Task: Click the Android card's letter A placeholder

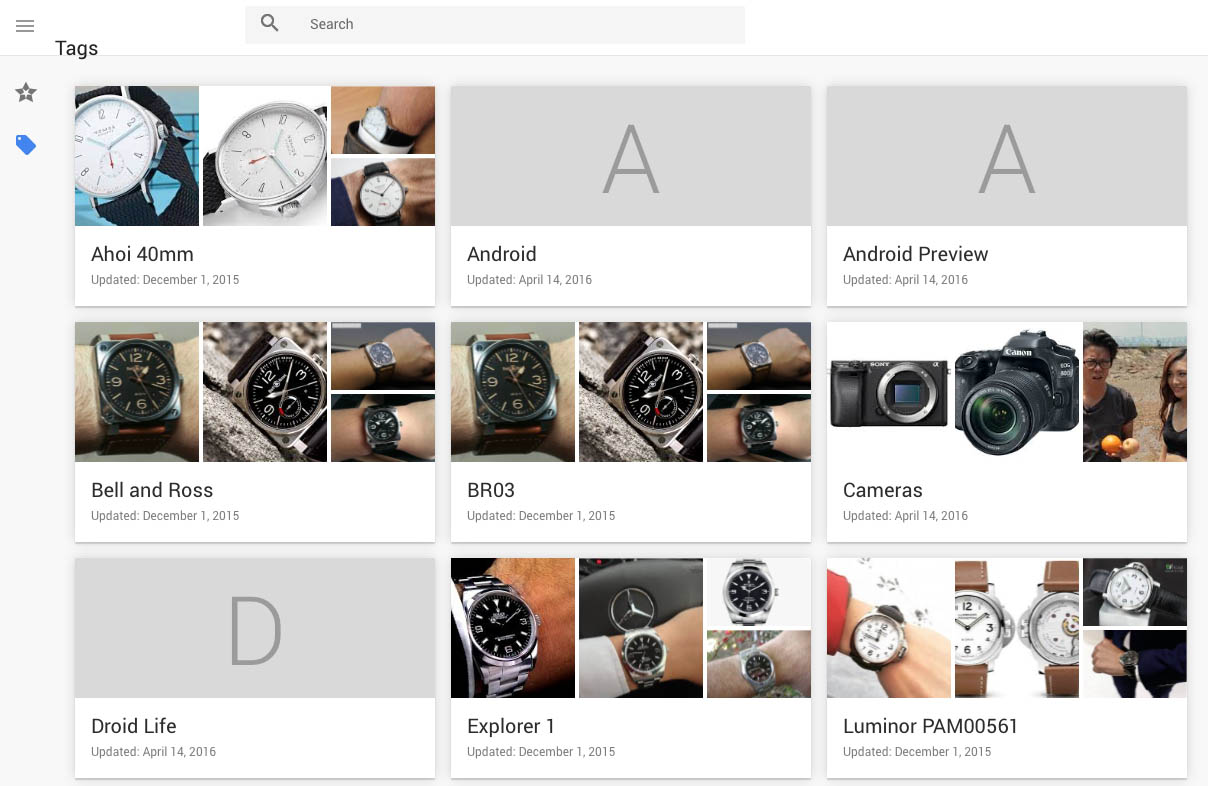Action: 631,156
